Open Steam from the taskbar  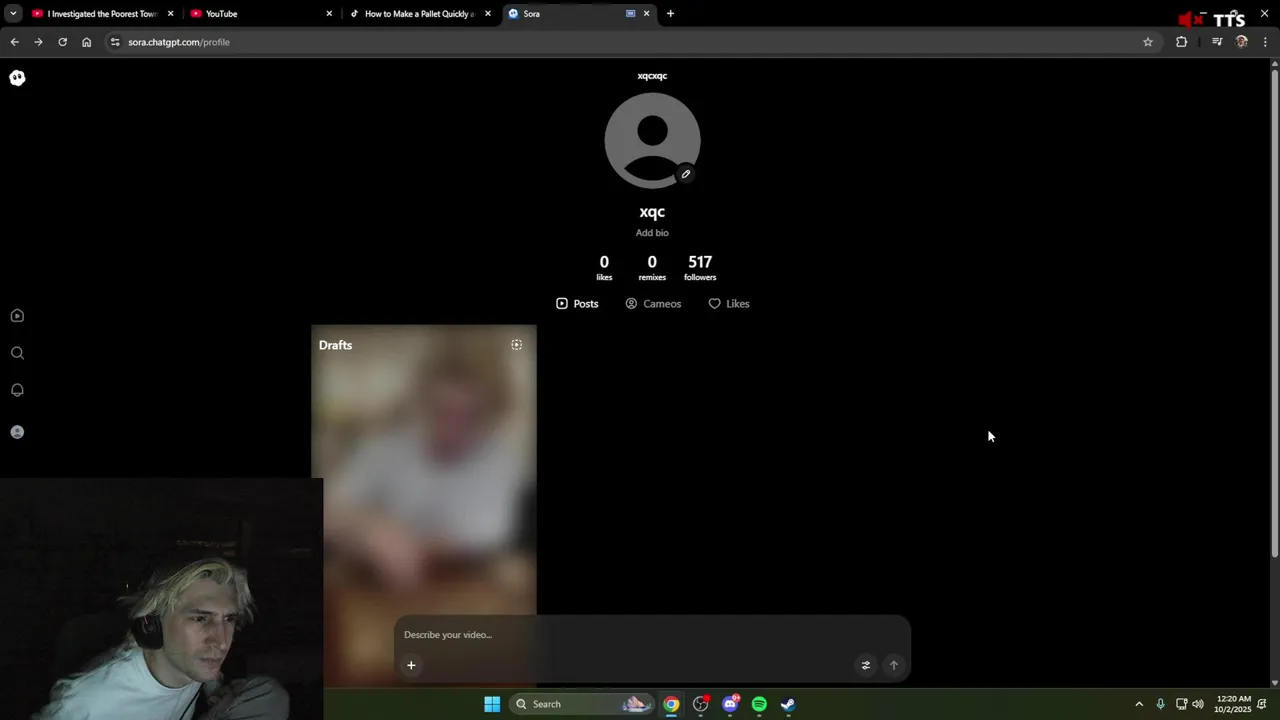[x=788, y=704]
